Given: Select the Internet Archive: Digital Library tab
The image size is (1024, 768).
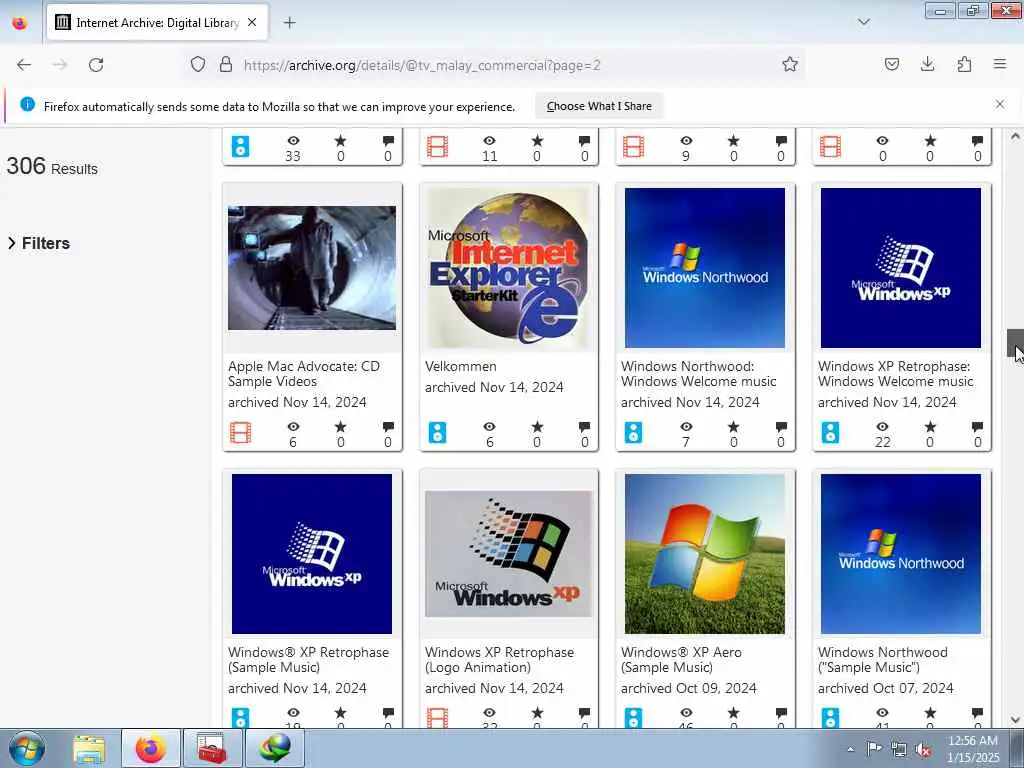Looking at the screenshot, I should [x=157, y=23].
